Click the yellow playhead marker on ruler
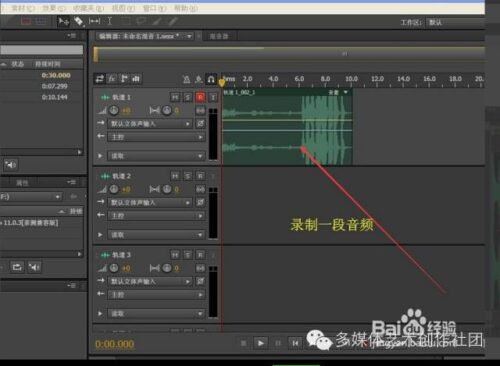This screenshot has width=500, height=366. click(222, 82)
